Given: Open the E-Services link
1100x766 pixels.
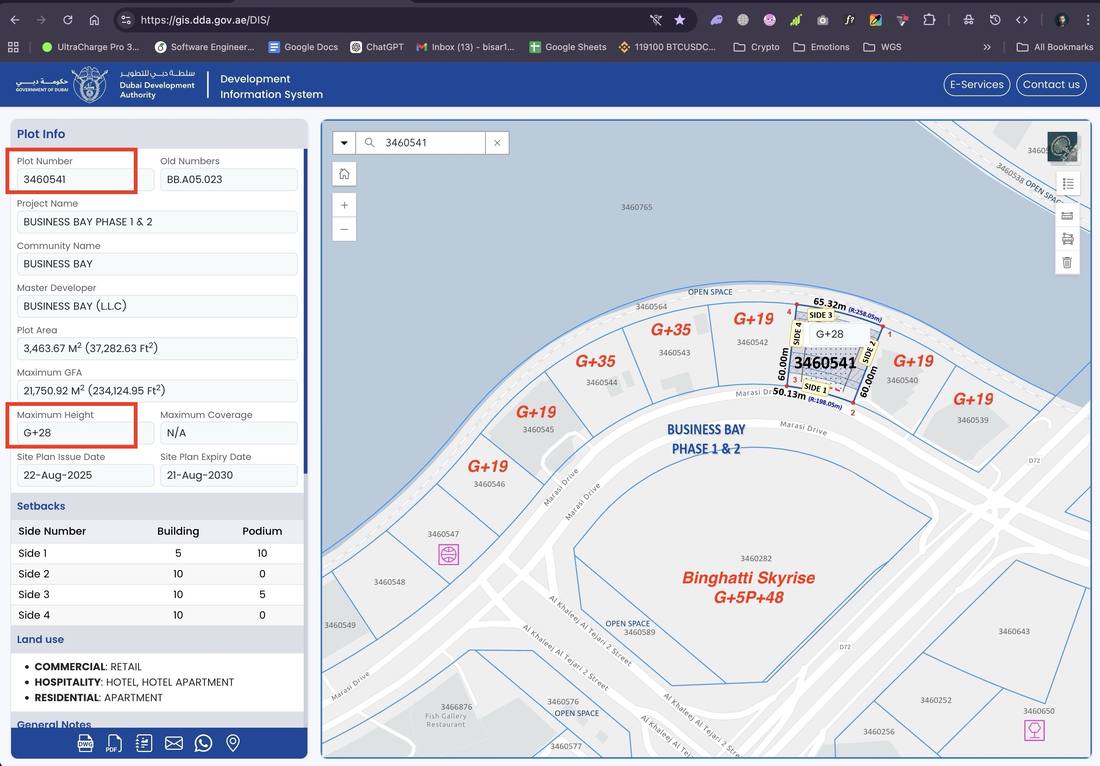Looking at the screenshot, I should (977, 84).
